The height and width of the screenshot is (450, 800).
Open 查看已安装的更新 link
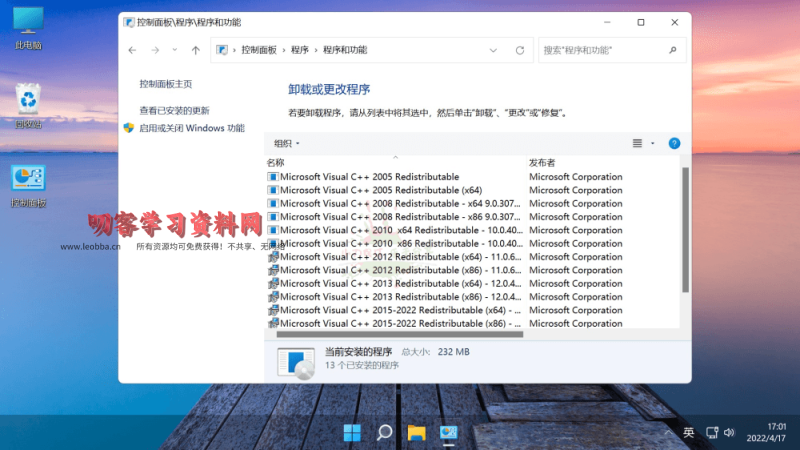[x=174, y=111]
